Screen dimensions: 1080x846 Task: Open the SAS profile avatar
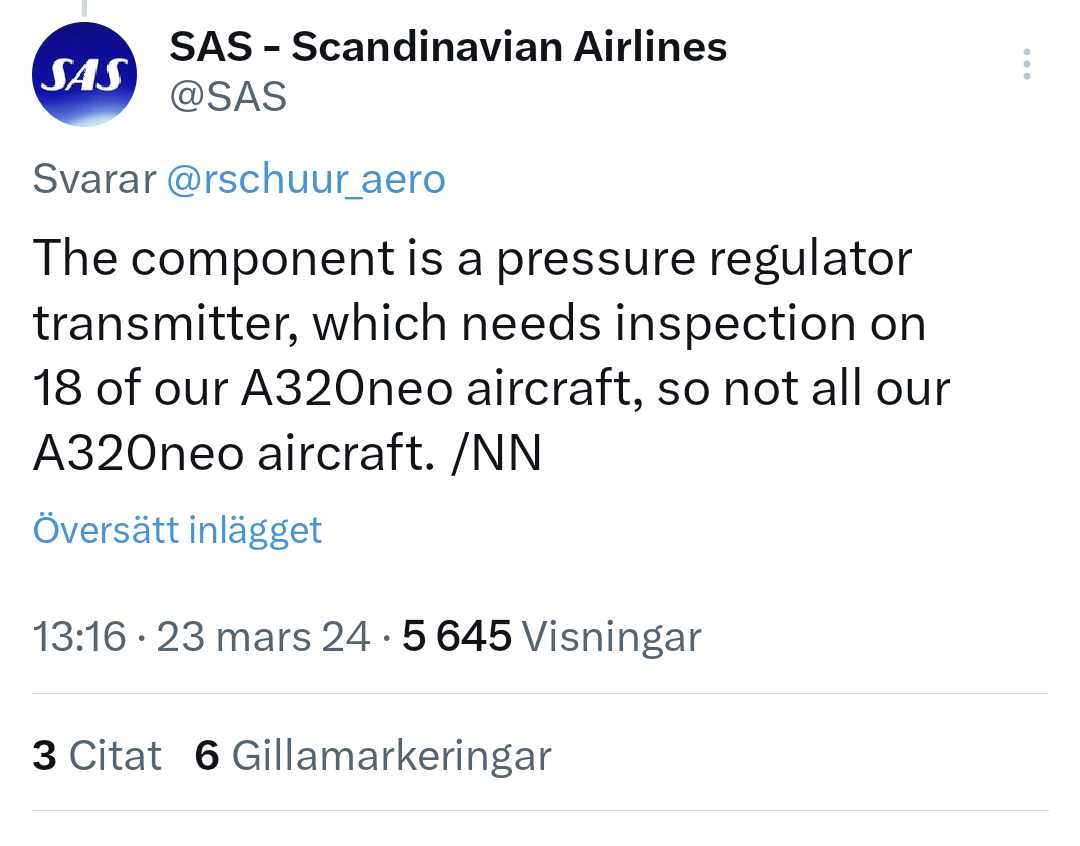tap(84, 75)
